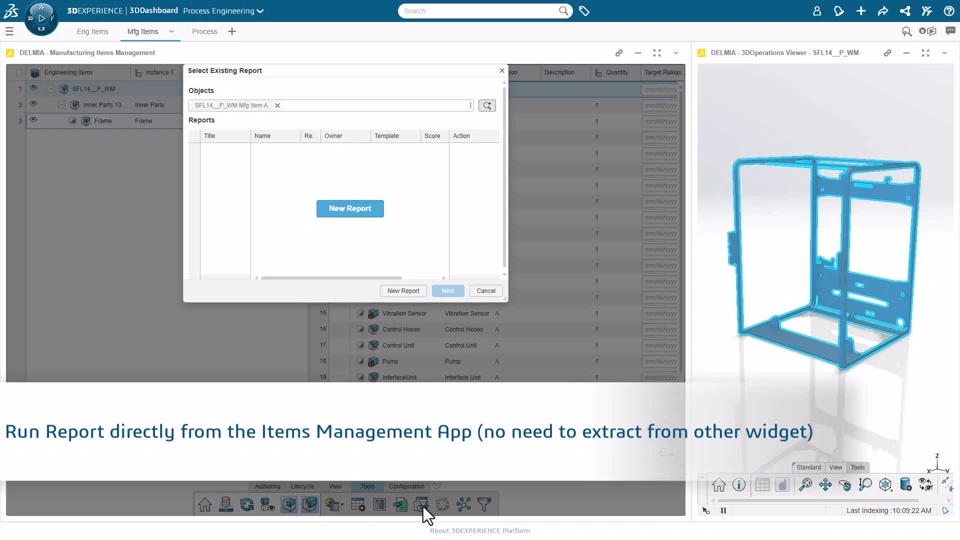Viewport: 960px width, 540px height.
Task: Collapse the Inner Parts tree node
Action: pos(62,105)
